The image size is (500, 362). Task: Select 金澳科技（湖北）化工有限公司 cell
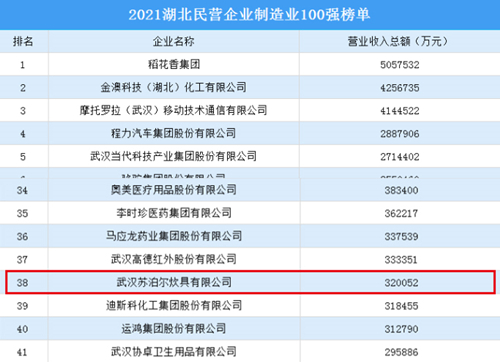(174, 87)
